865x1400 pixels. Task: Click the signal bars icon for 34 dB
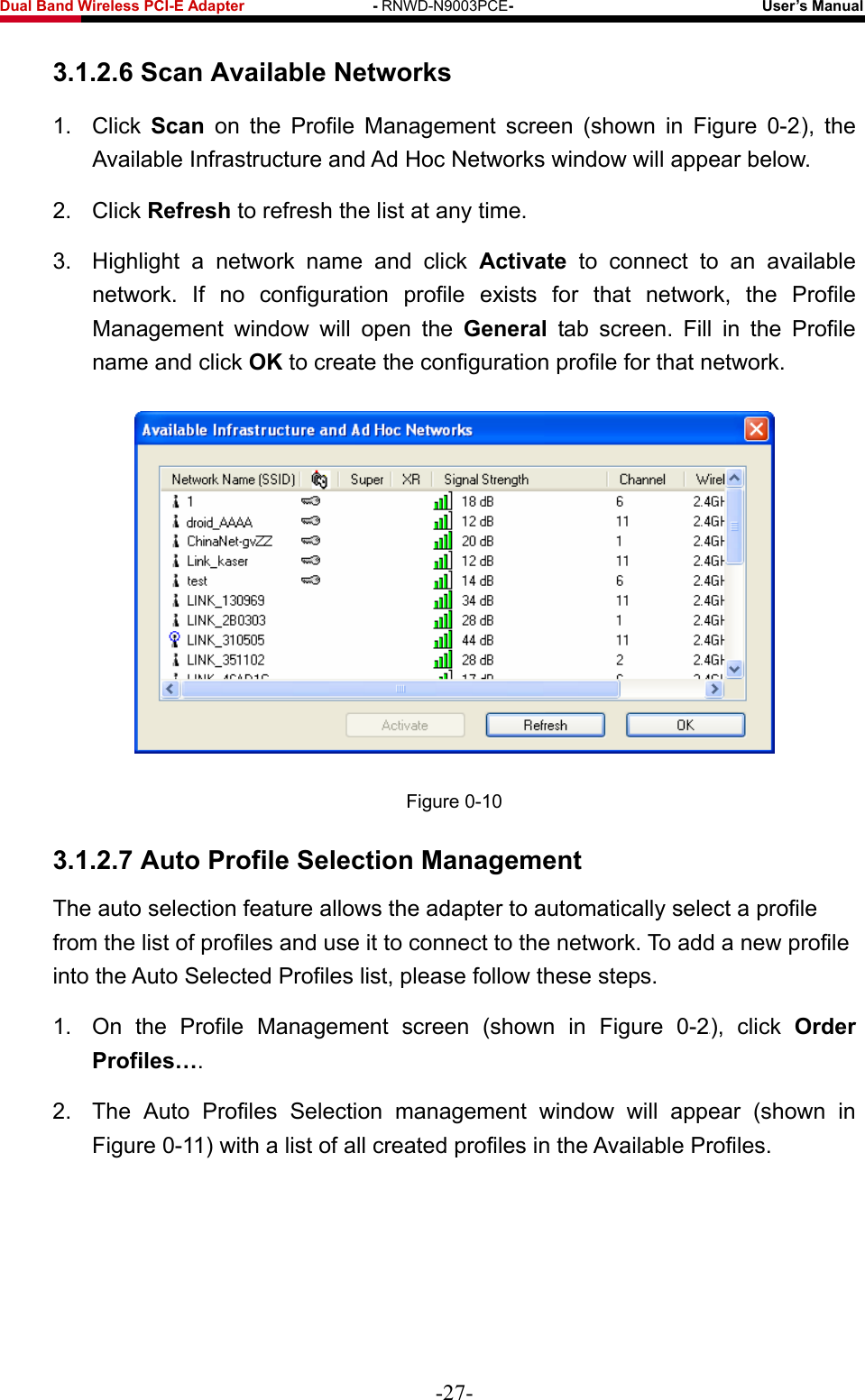443,600
